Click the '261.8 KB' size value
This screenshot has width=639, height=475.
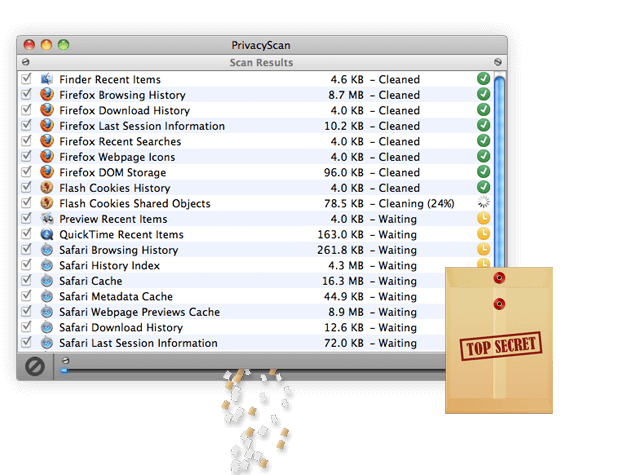(340, 250)
